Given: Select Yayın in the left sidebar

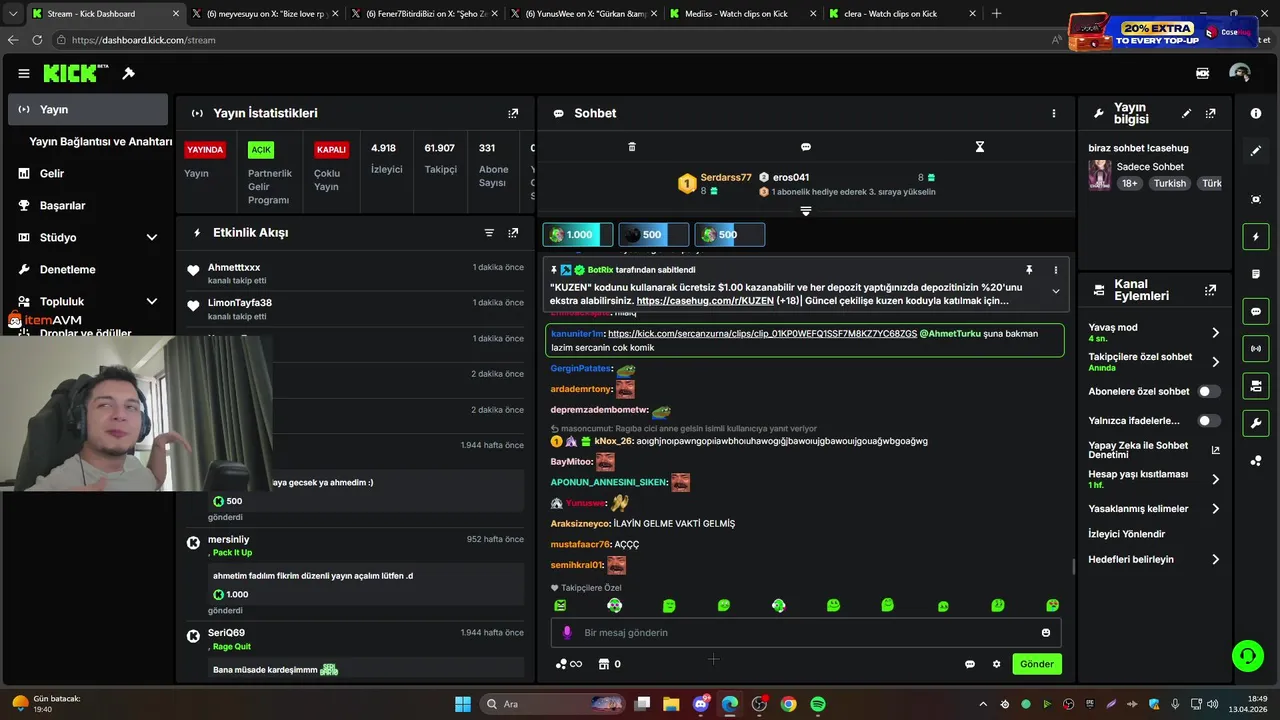Looking at the screenshot, I should click(x=88, y=109).
